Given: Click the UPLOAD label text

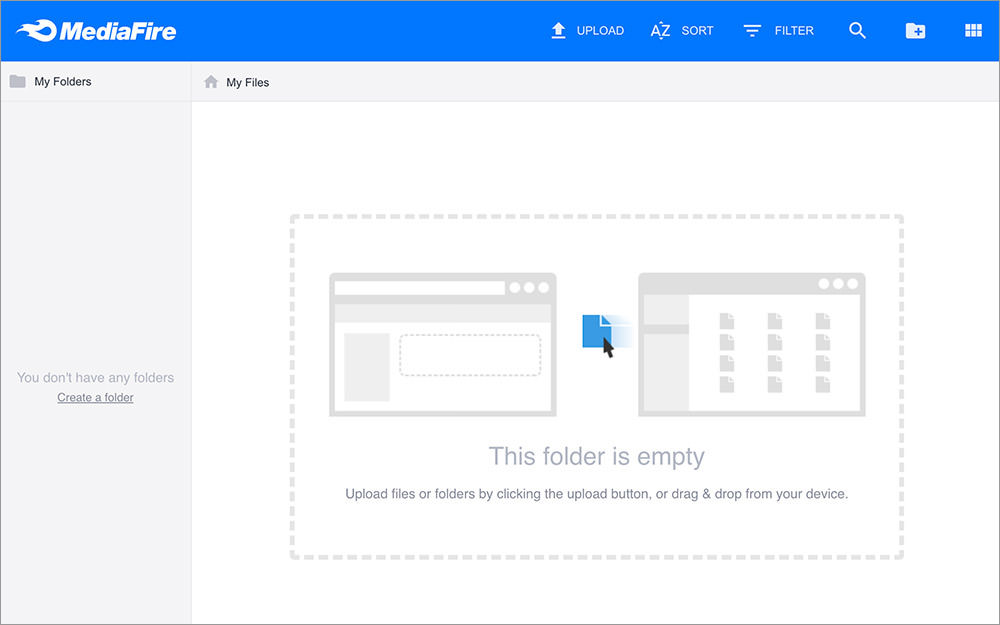Looking at the screenshot, I should (x=599, y=30).
